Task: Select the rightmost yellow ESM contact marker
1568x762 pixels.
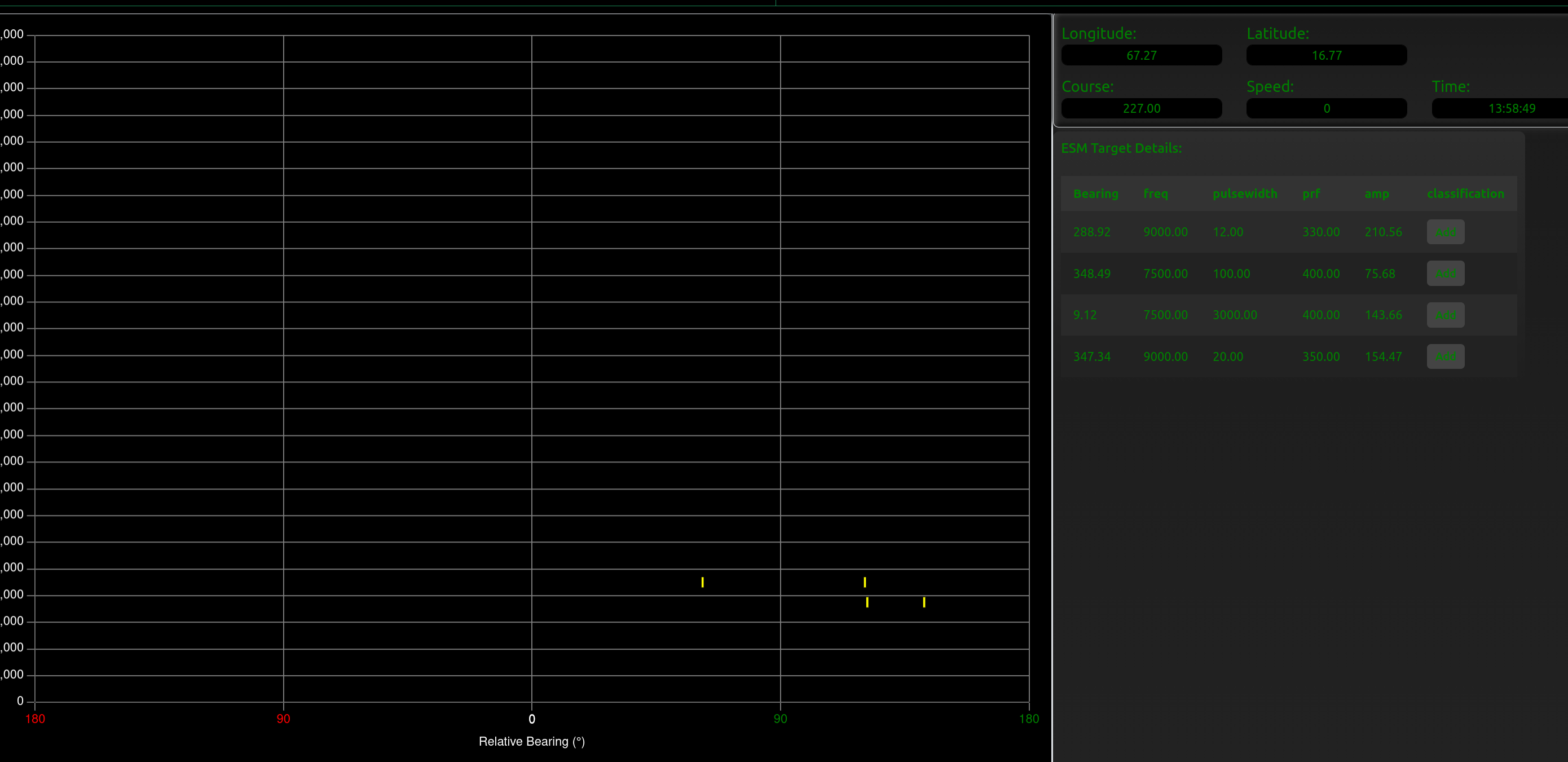Action: tap(923, 602)
